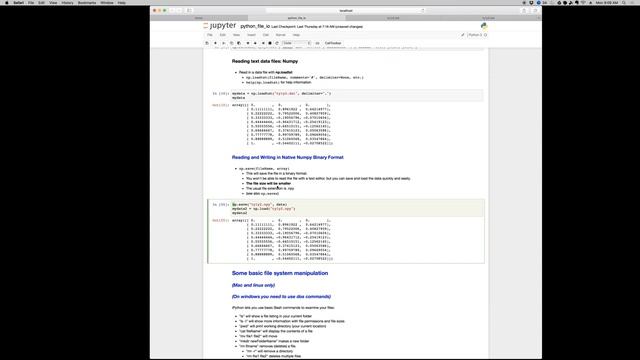The height and width of the screenshot is (360, 640).
Task: Click the Some basic file system manipulation heading
Action: (280, 273)
